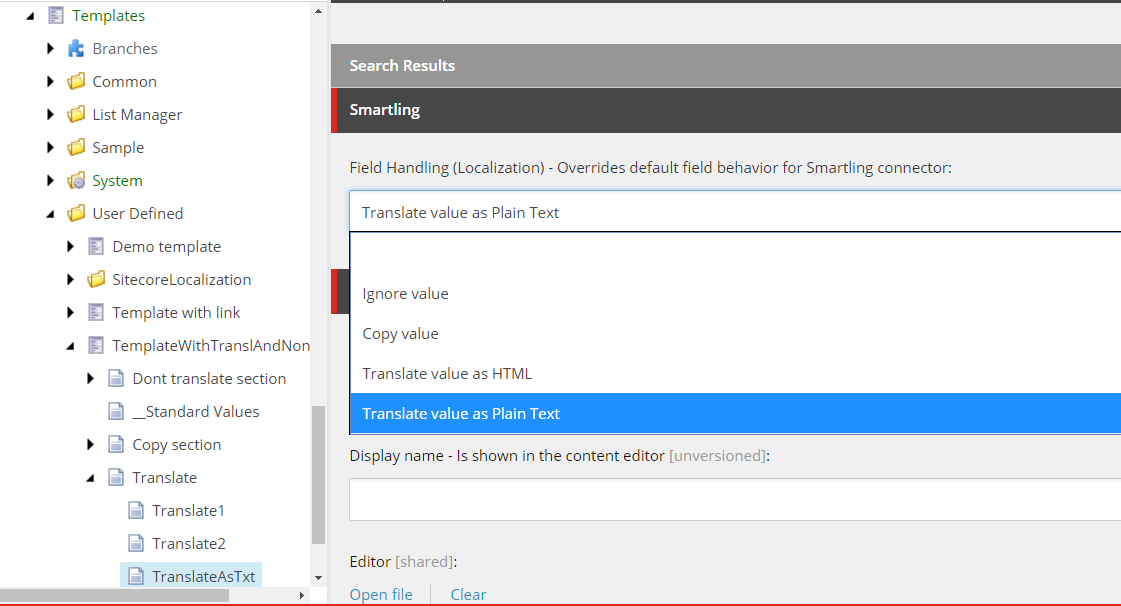Select the __Standard Values tree item
The width and height of the screenshot is (1121, 606).
(x=196, y=411)
